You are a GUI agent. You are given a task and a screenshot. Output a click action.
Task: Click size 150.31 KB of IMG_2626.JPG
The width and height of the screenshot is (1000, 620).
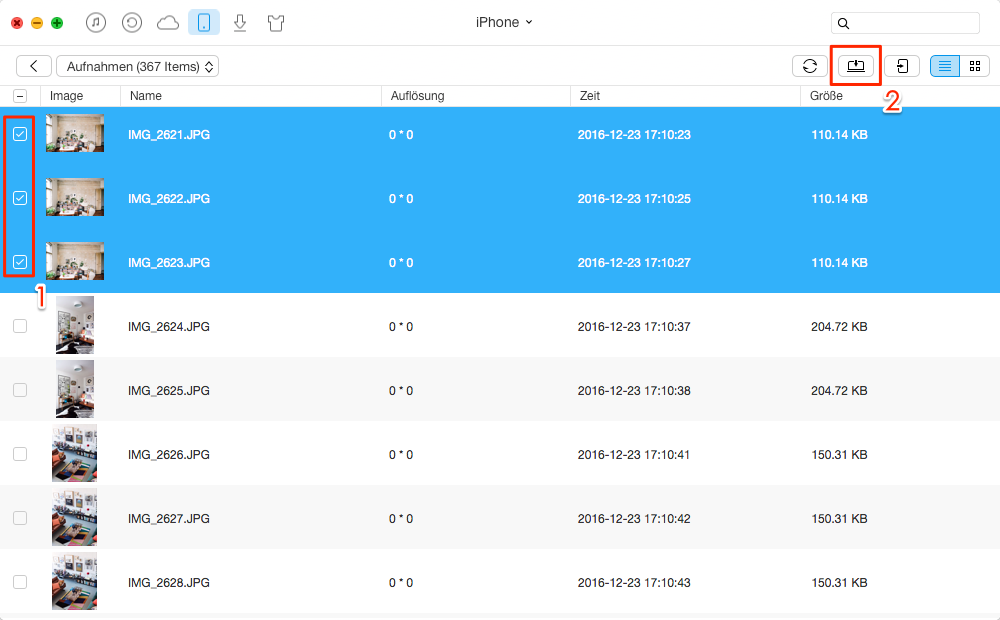[839, 455]
